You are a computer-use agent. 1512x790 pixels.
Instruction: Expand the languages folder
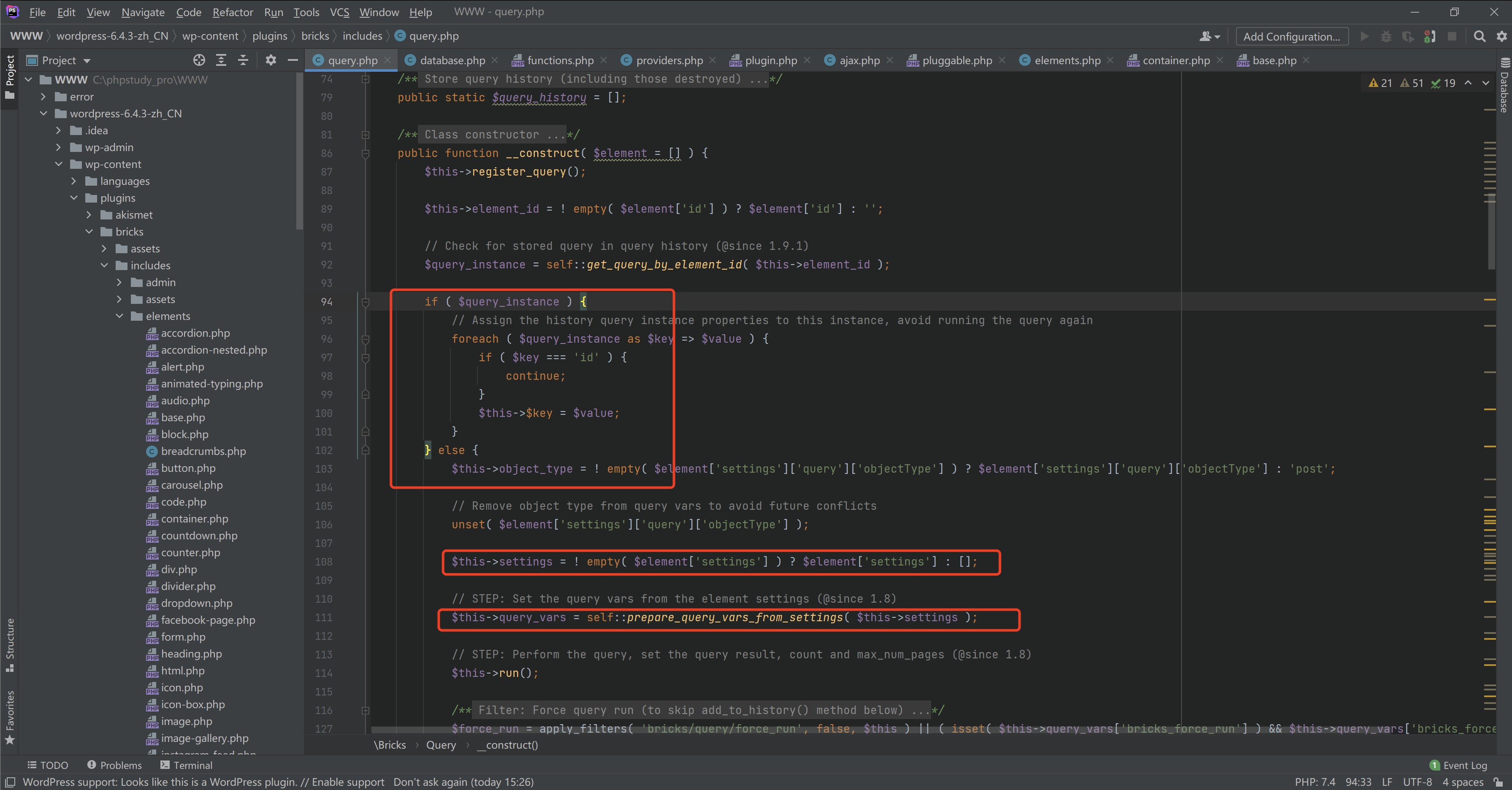click(73, 181)
